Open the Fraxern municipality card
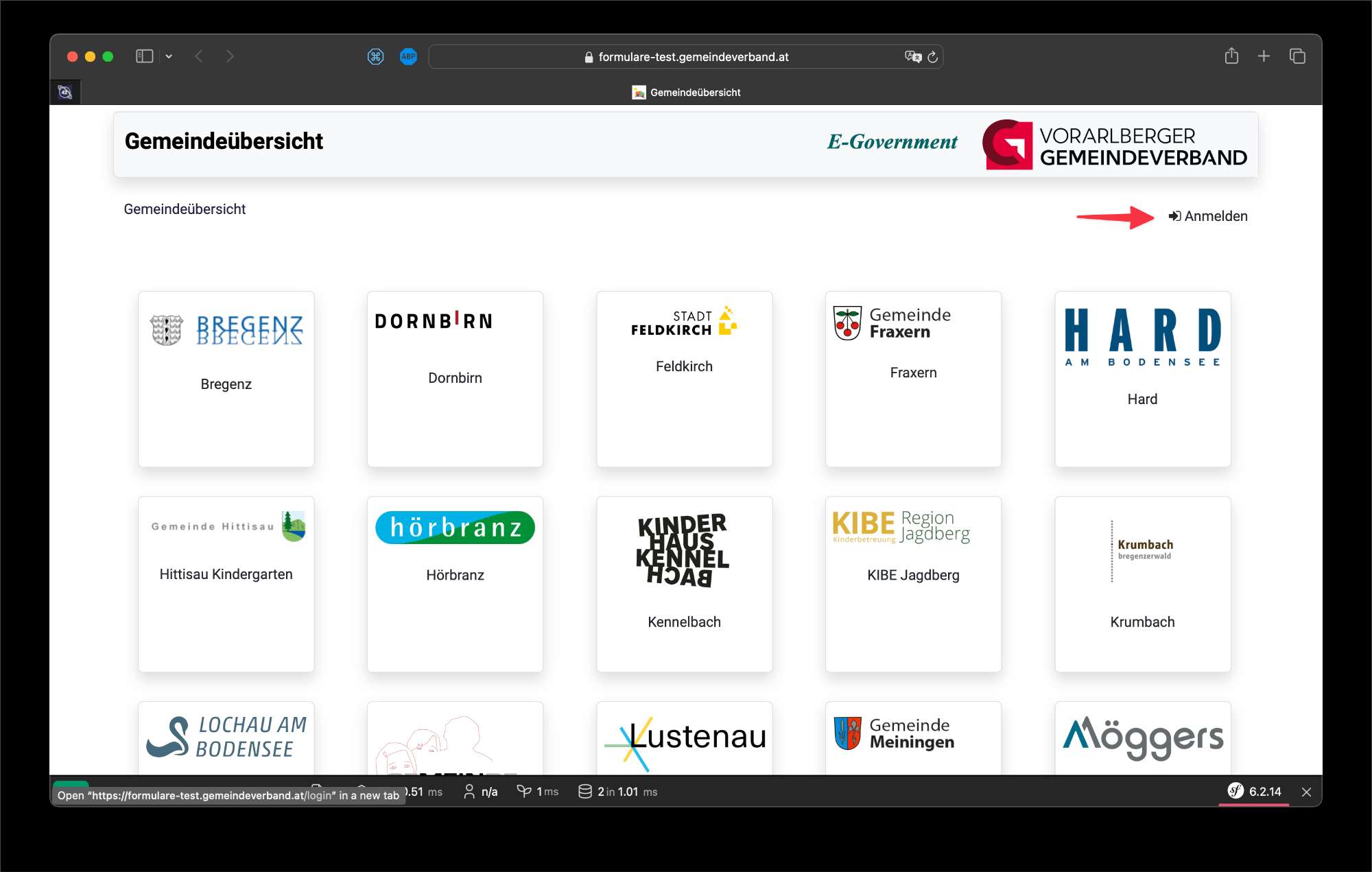 913,379
